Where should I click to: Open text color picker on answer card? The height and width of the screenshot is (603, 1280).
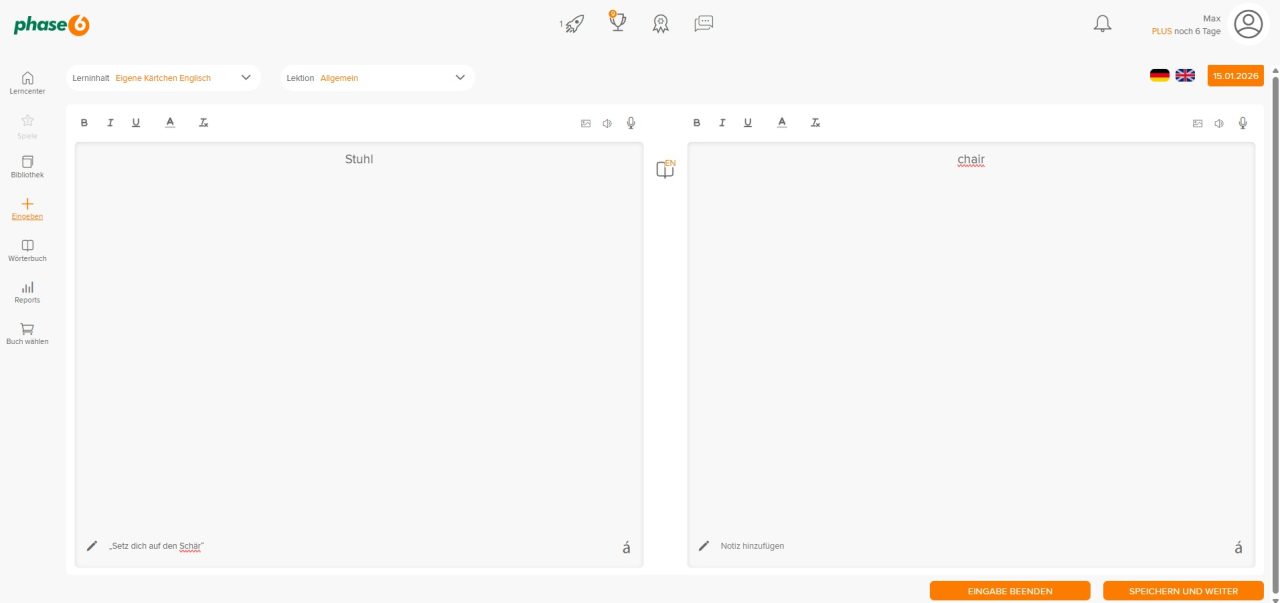click(782, 123)
